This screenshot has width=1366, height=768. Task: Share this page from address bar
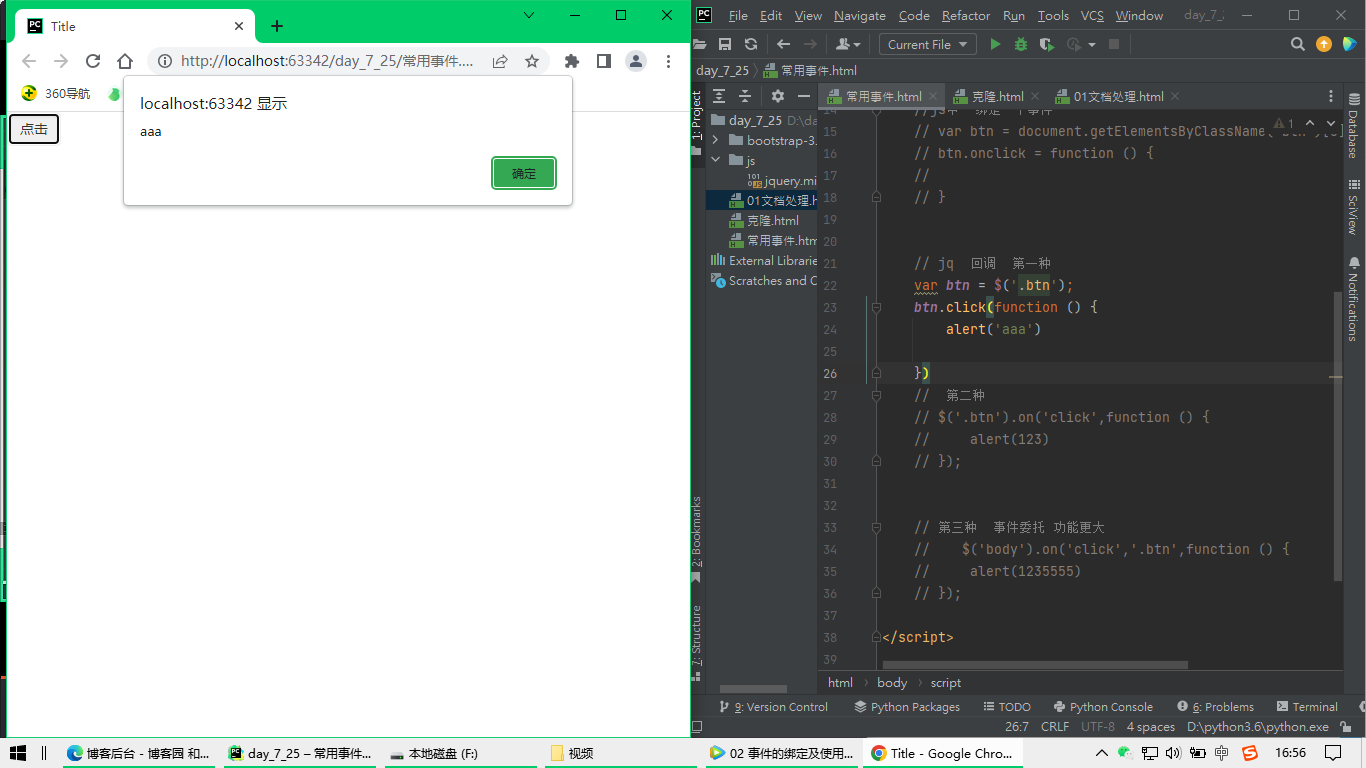(x=500, y=61)
